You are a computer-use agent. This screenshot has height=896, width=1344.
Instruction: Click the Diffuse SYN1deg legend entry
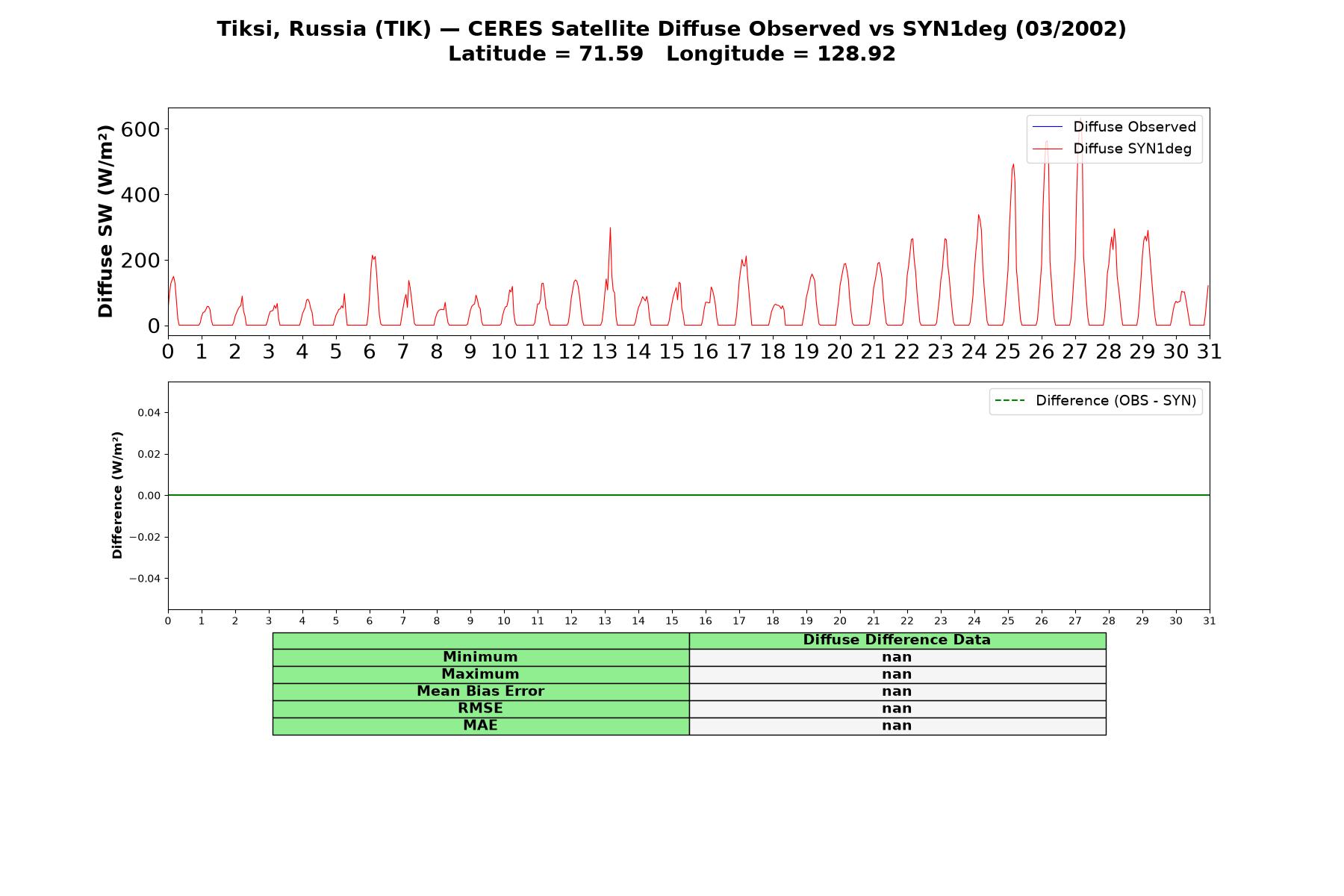[1112, 149]
